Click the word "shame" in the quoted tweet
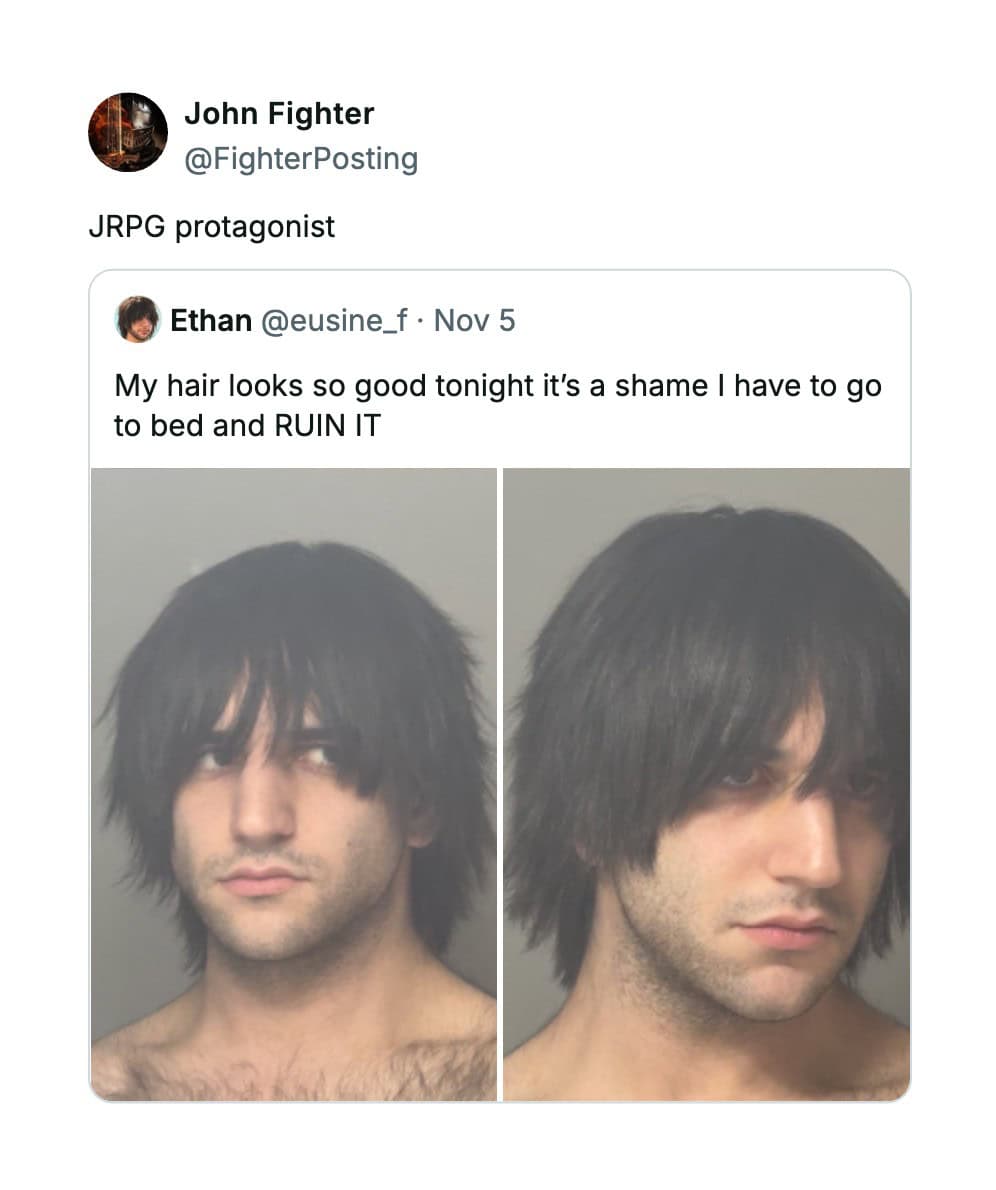This screenshot has width=996, height=1190. point(661,386)
